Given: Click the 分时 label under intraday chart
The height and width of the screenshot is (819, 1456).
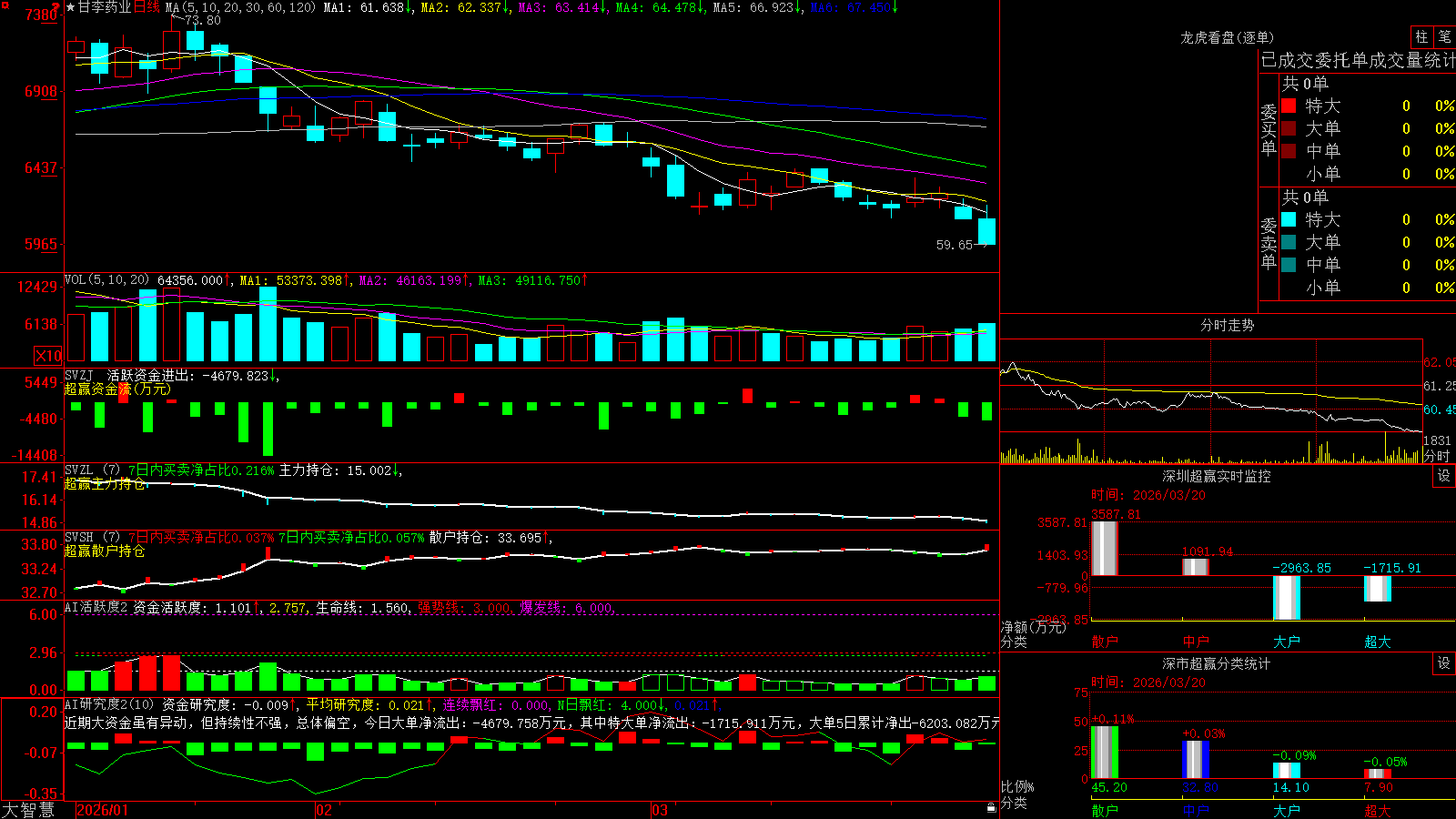Looking at the screenshot, I should 1436,455.
